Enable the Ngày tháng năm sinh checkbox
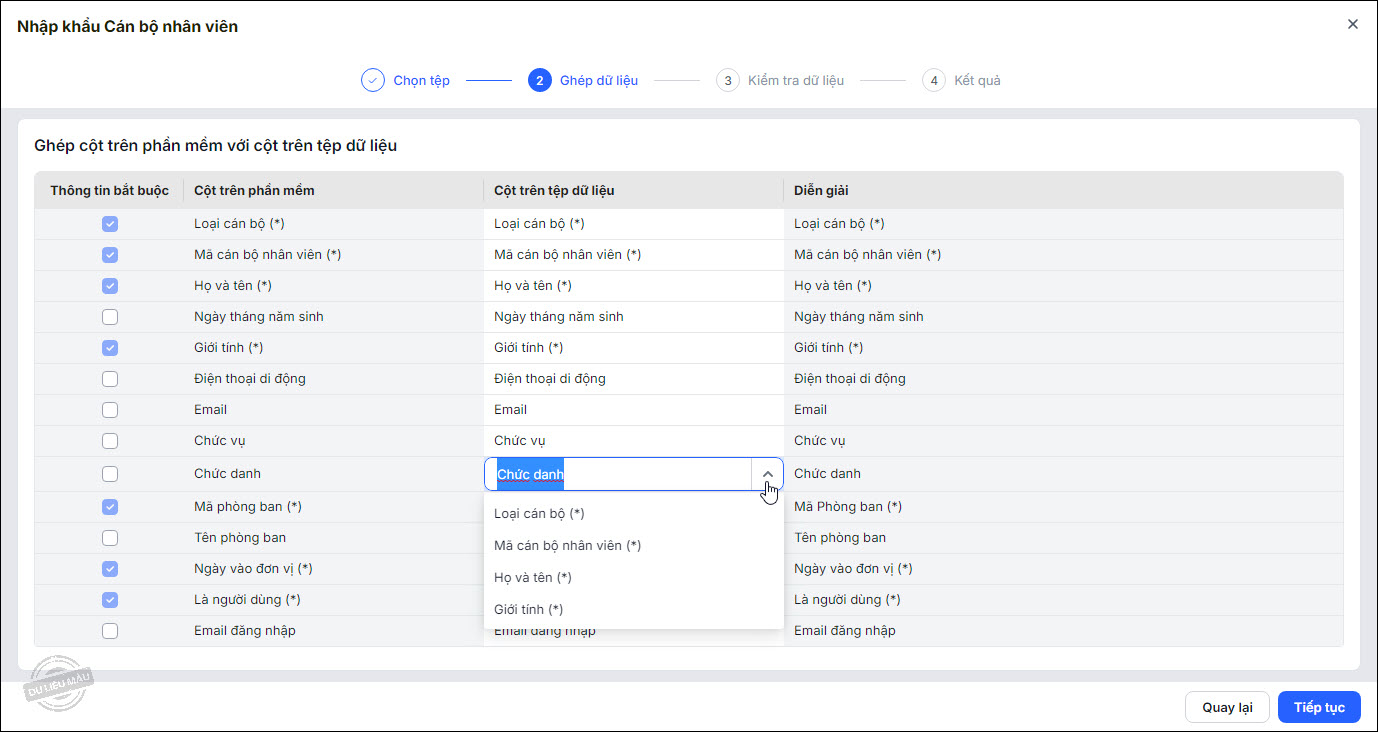Screen dimensions: 1378x732 pos(110,317)
